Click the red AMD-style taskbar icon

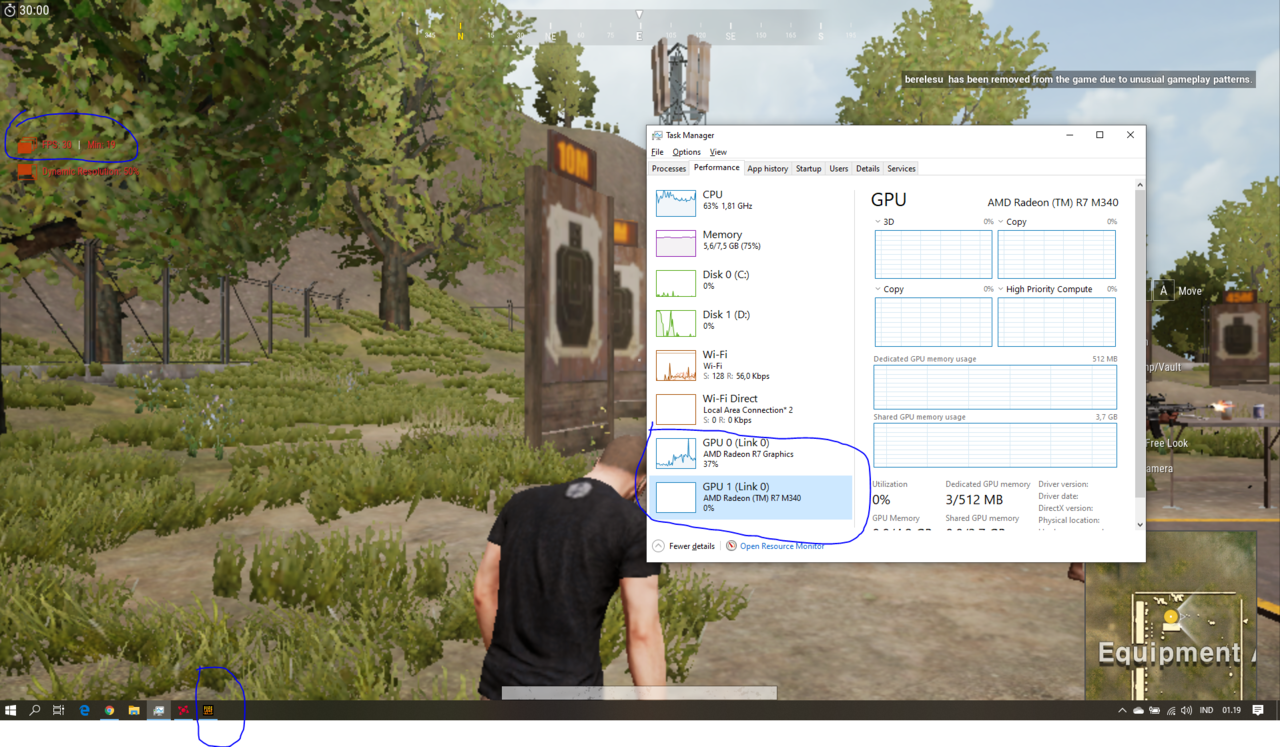(x=184, y=710)
